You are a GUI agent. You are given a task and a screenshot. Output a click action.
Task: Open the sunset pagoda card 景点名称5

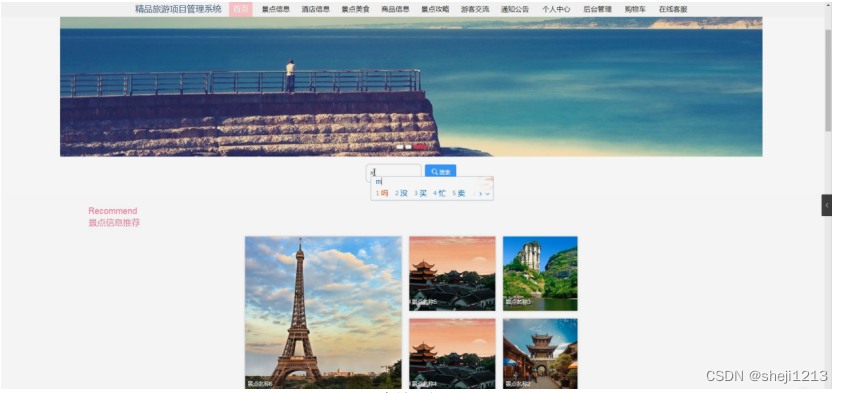[x=452, y=274]
